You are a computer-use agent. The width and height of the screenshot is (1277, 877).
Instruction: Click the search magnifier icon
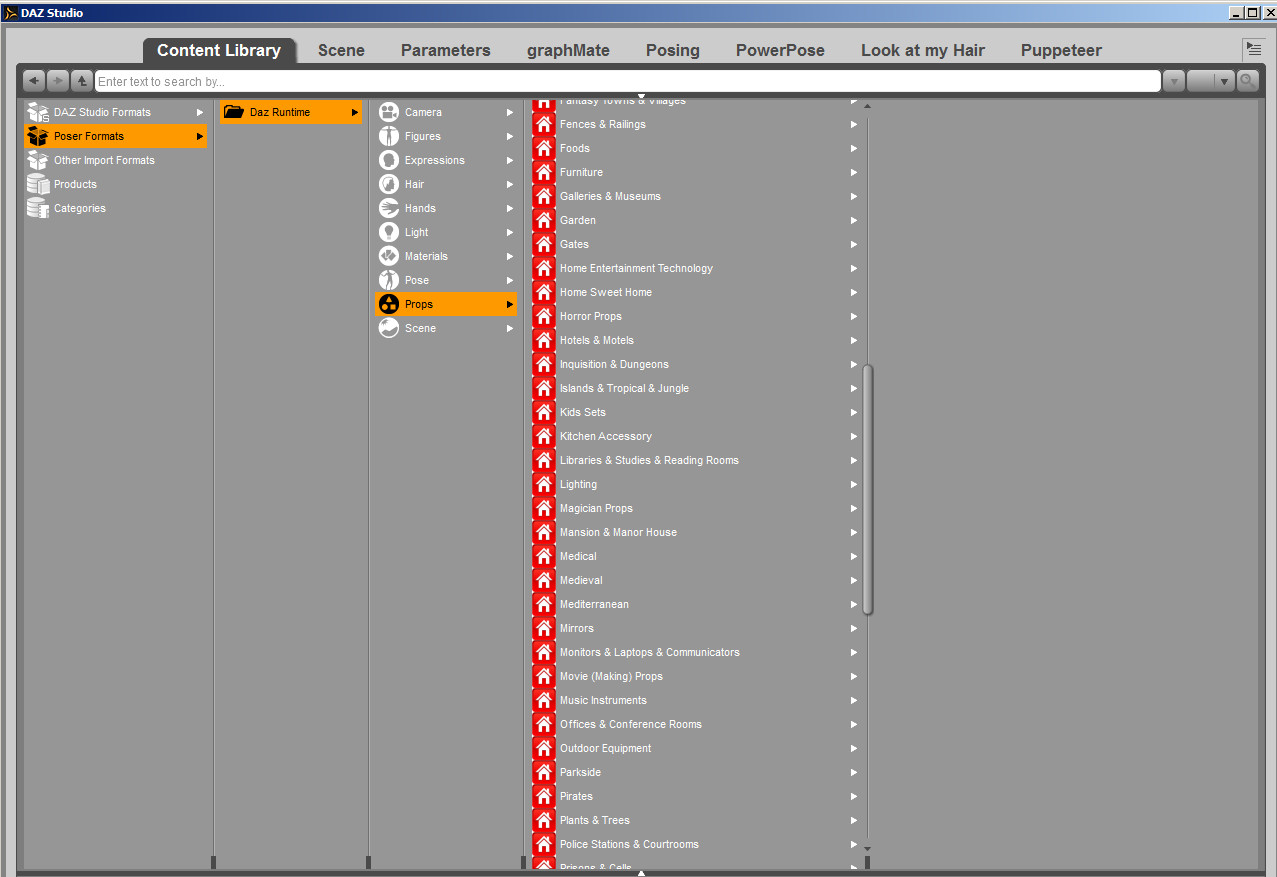(x=1248, y=81)
